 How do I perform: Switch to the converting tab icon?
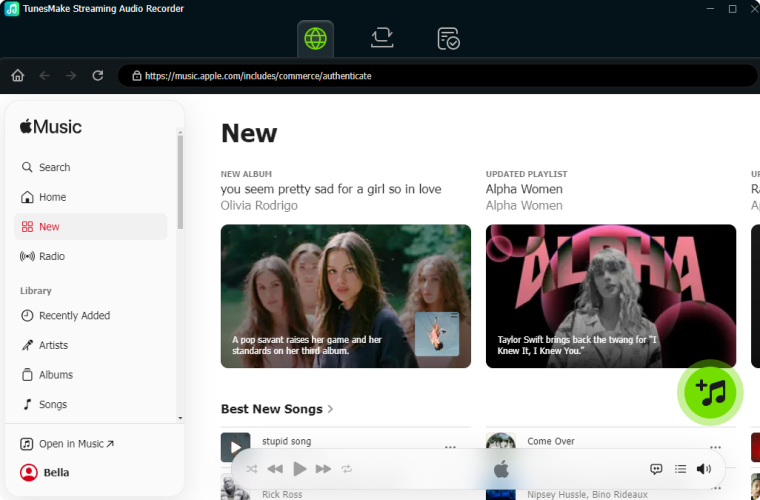point(382,38)
